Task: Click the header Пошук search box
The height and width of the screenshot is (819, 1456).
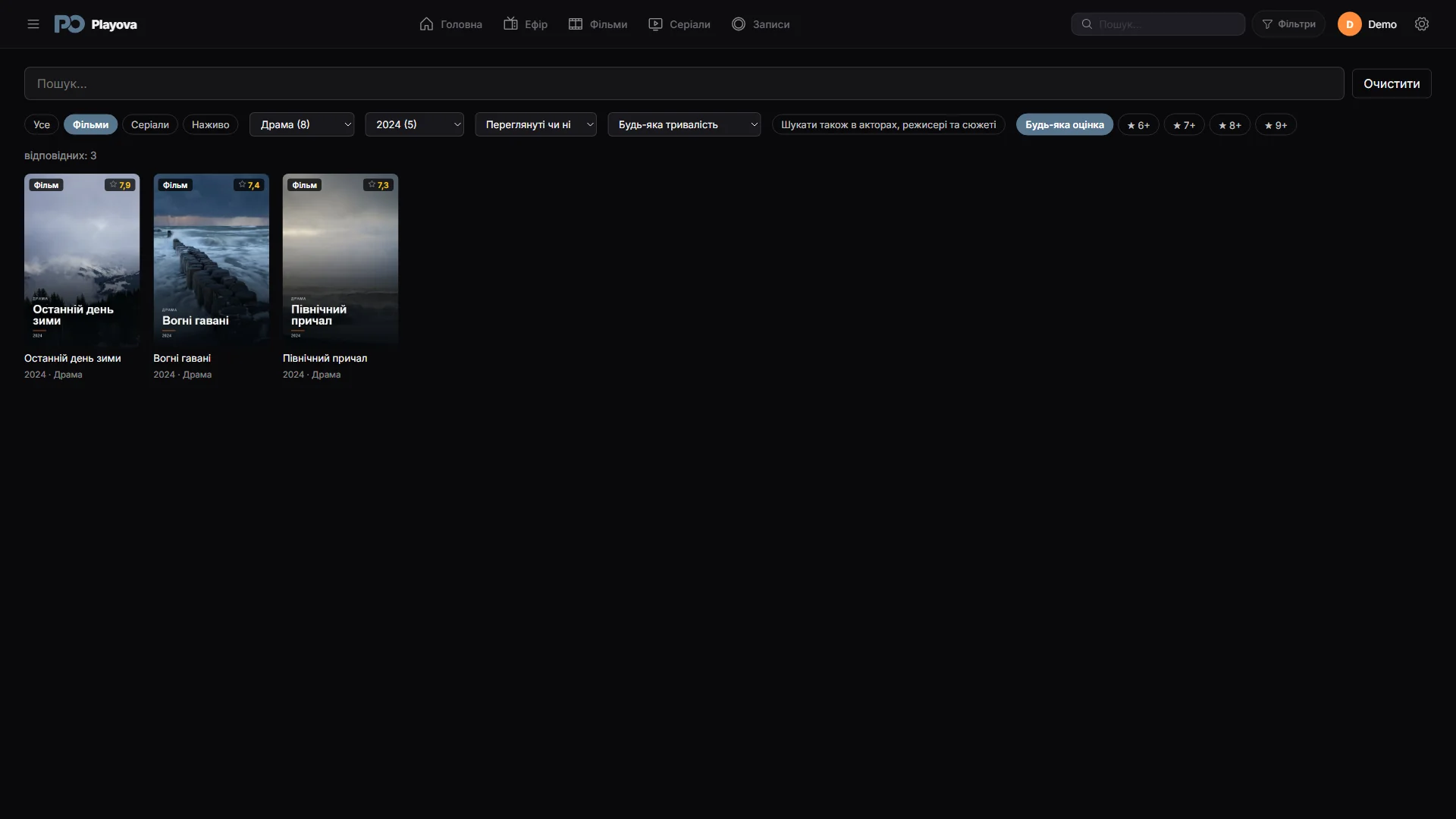Action: point(1158,24)
